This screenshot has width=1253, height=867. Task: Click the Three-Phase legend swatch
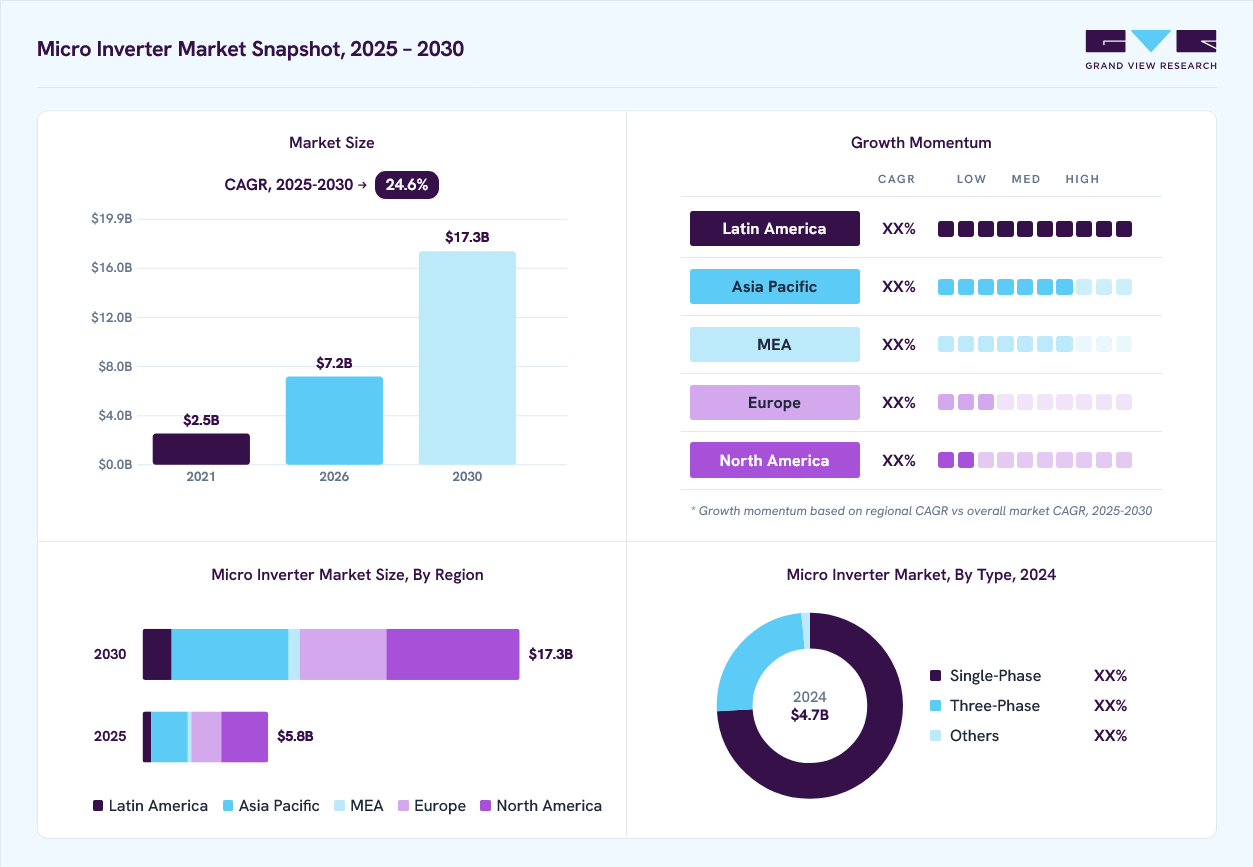click(x=936, y=706)
